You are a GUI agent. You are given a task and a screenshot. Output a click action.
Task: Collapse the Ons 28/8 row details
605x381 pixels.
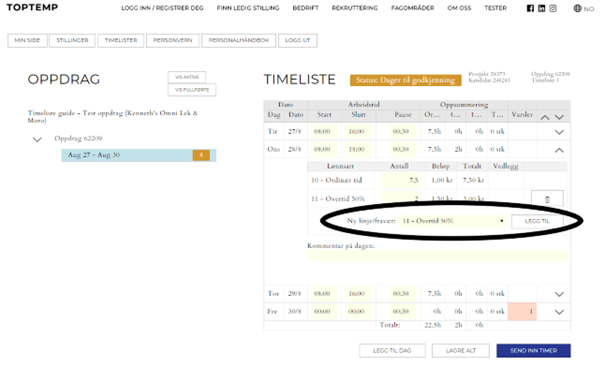559,150
